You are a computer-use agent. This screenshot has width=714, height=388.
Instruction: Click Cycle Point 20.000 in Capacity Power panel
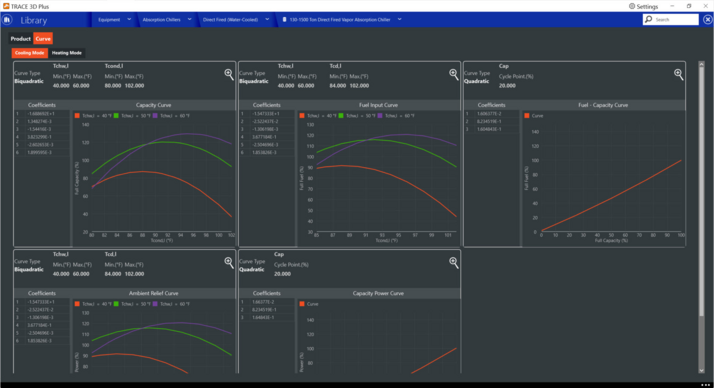tap(282, 274)
